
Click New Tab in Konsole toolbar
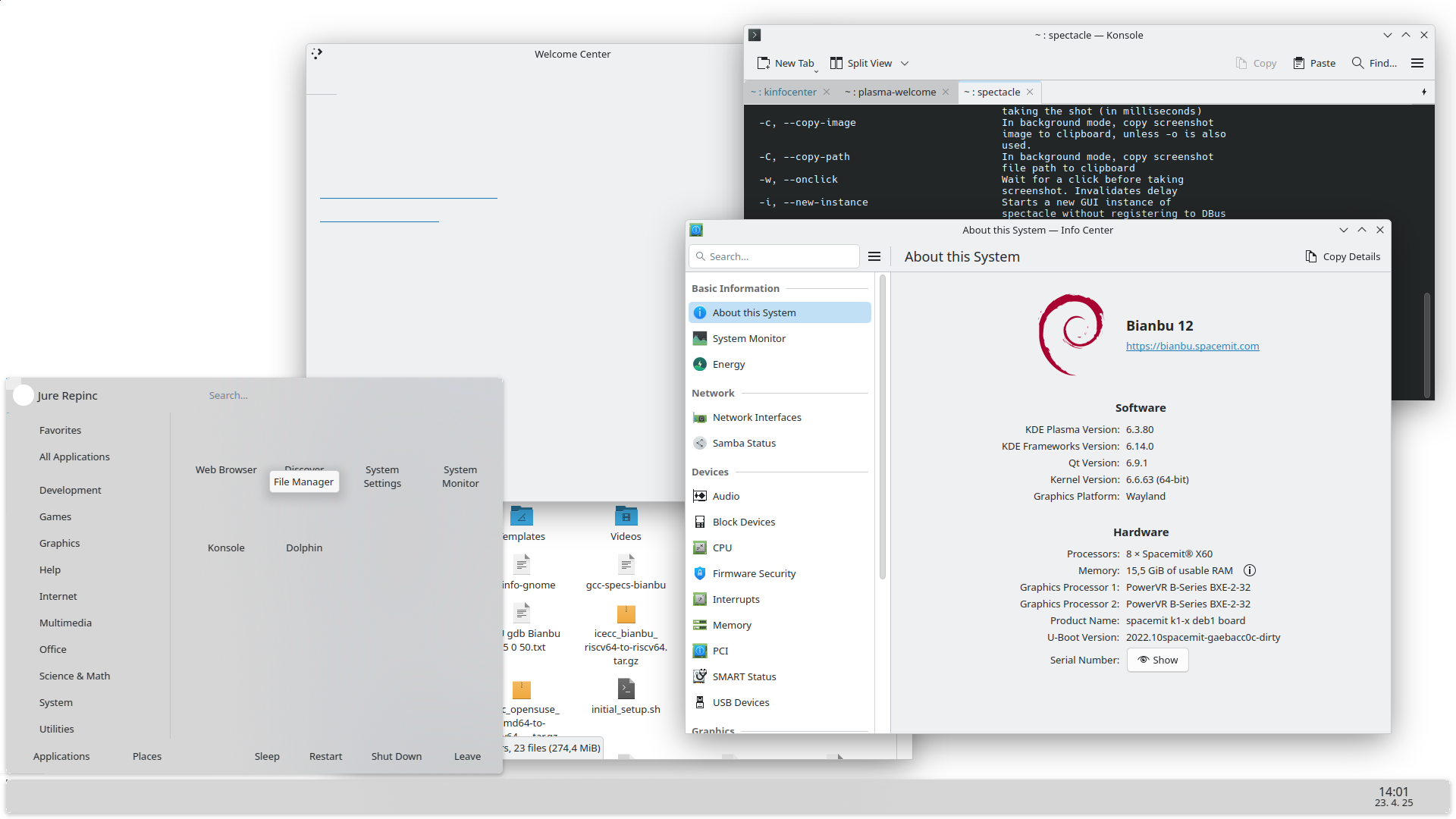pyautogui.click(x=786, y=63)
